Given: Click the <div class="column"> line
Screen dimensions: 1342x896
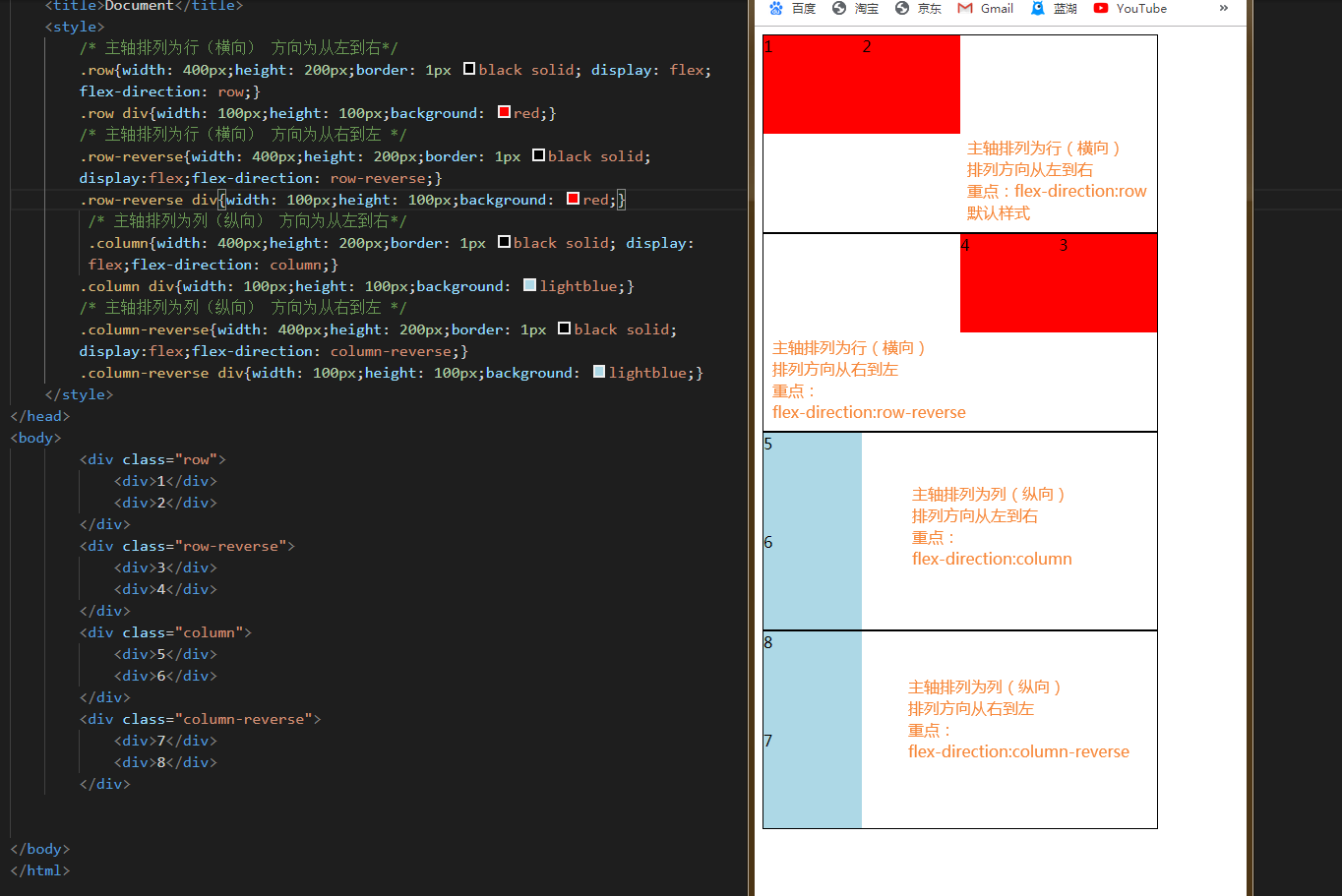Looking at the screenshot, I should (165, 632).
